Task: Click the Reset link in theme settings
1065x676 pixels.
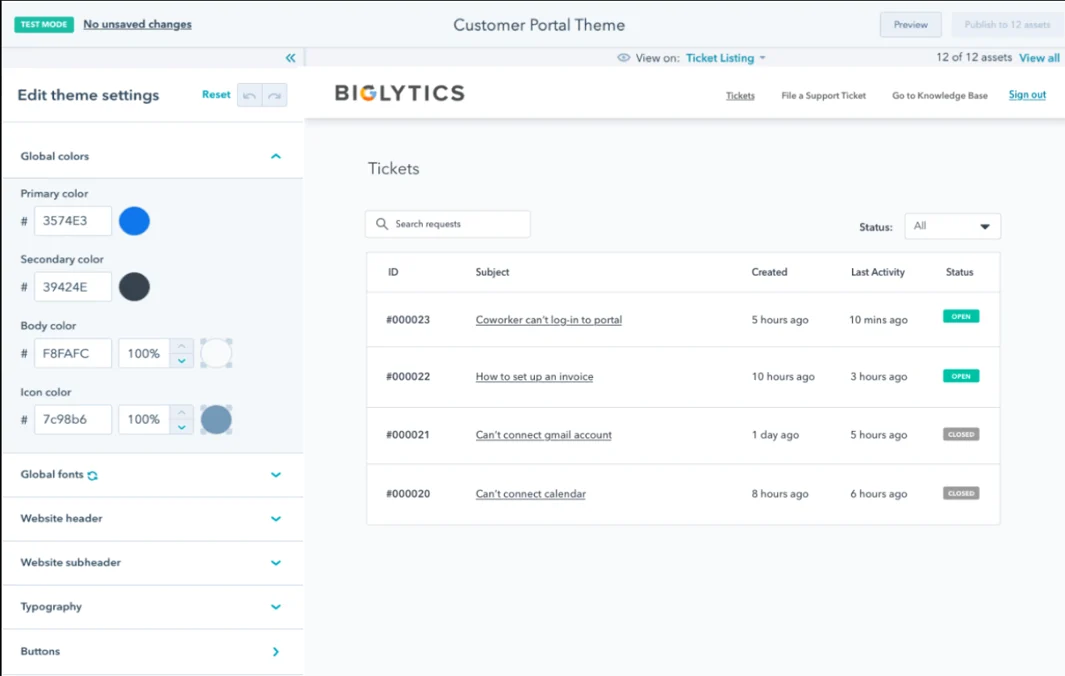Action: click(216, 94)
